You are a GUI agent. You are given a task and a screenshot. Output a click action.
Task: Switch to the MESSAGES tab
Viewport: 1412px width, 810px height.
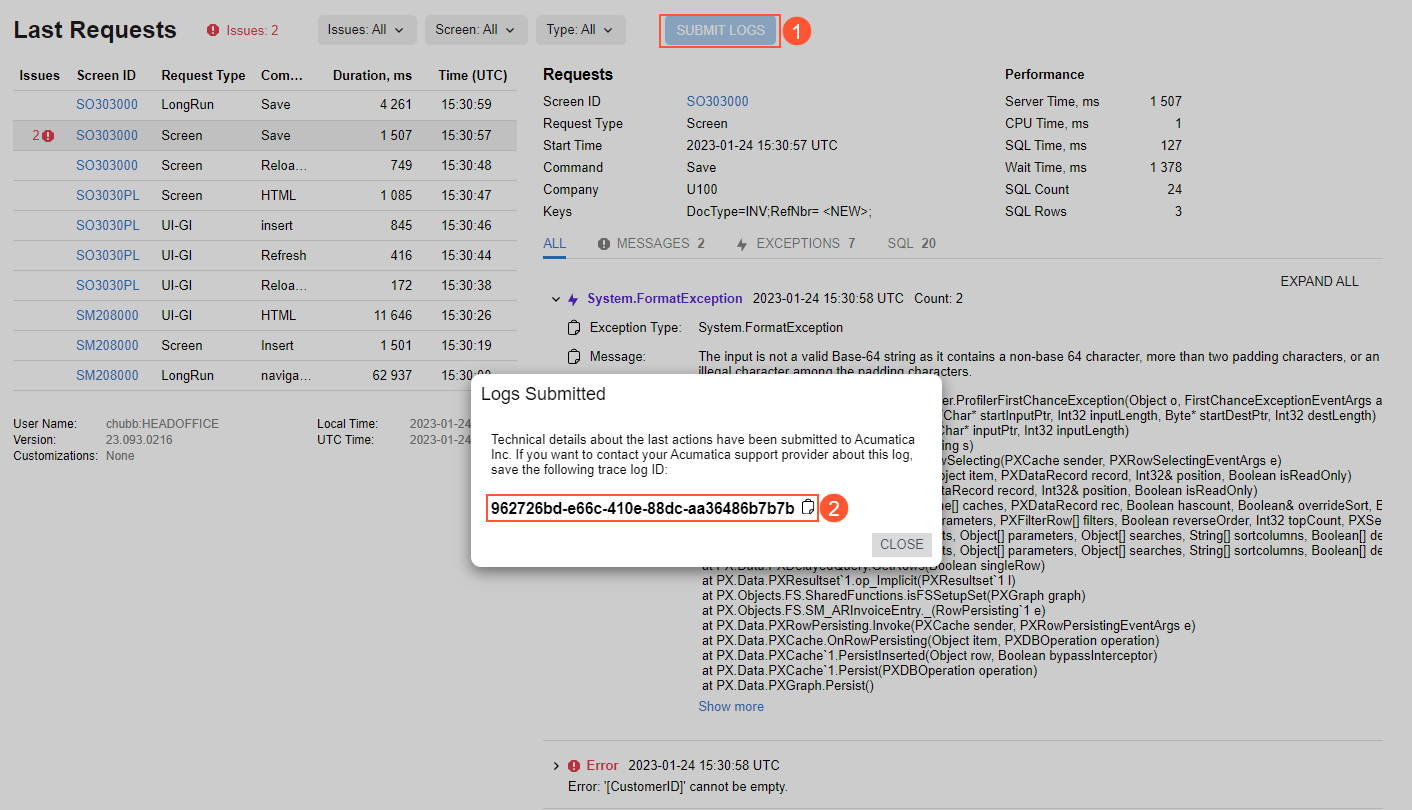pyautogui.click(x=651, y=244)
